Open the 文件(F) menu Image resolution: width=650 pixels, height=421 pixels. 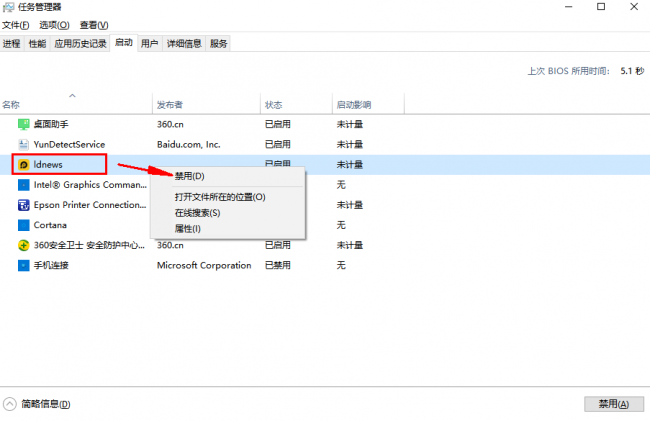[16, 25]
